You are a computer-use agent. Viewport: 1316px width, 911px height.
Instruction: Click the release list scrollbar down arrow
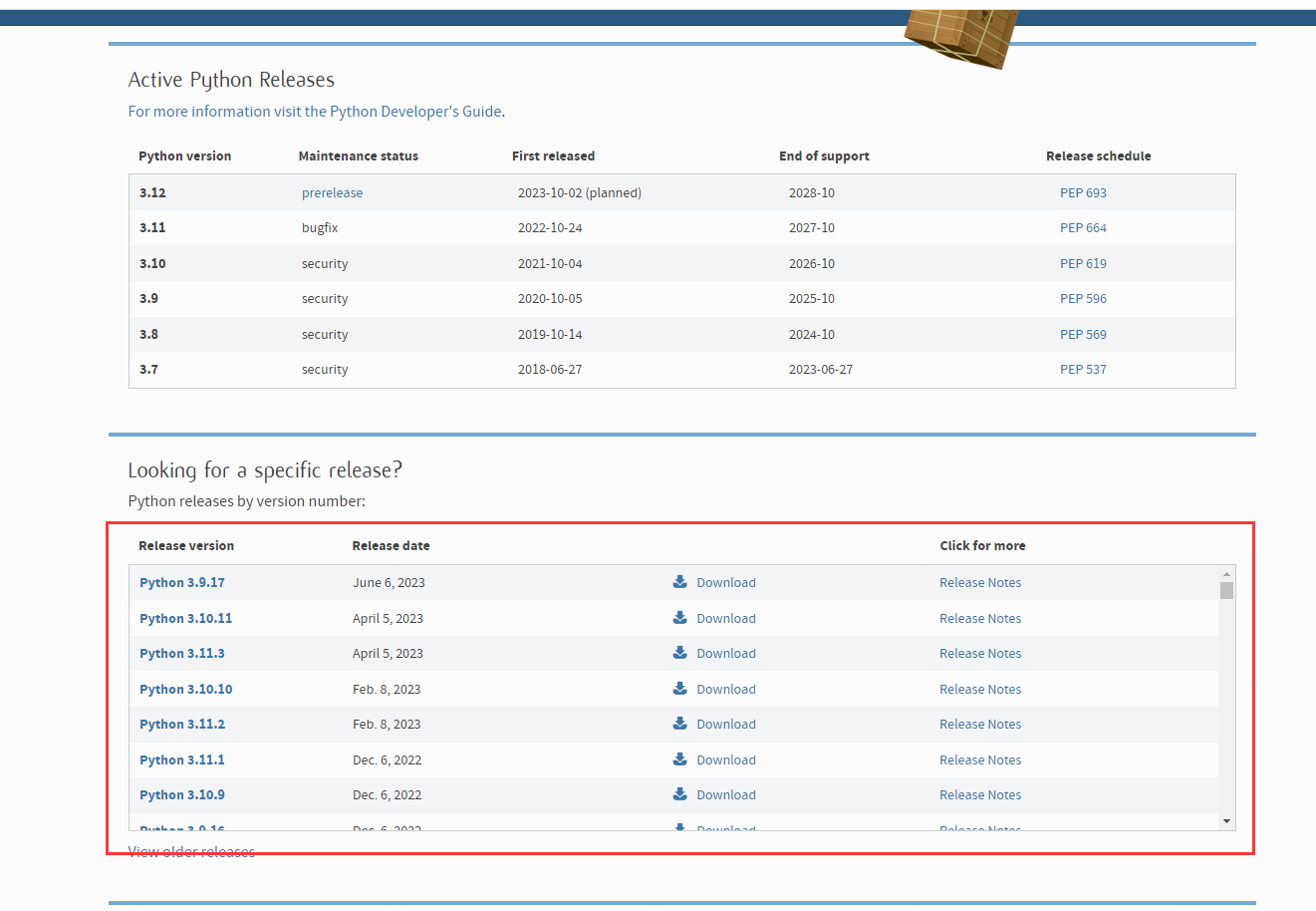(x=1226, y=821)
